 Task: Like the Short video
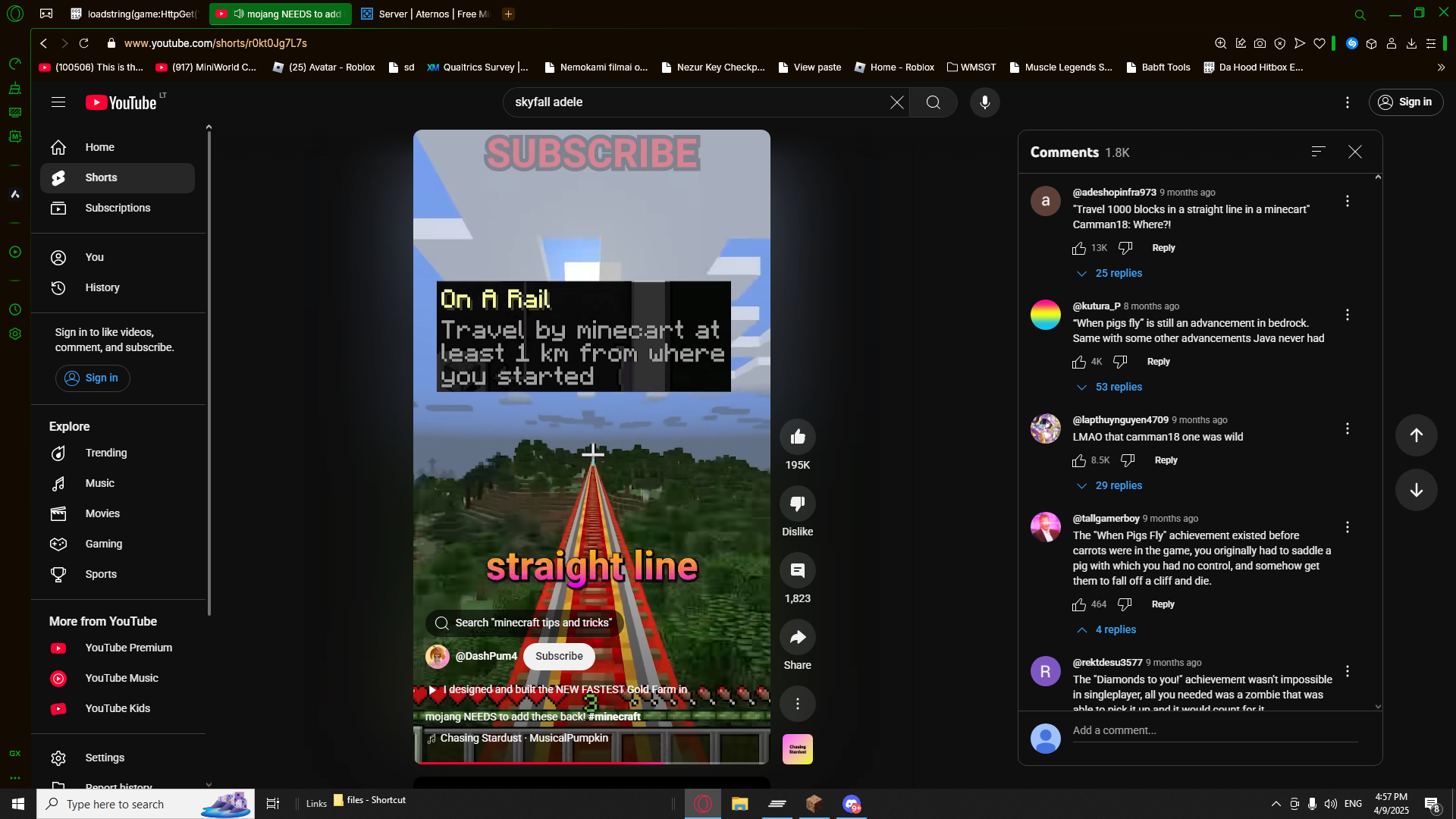pos(798,437)
